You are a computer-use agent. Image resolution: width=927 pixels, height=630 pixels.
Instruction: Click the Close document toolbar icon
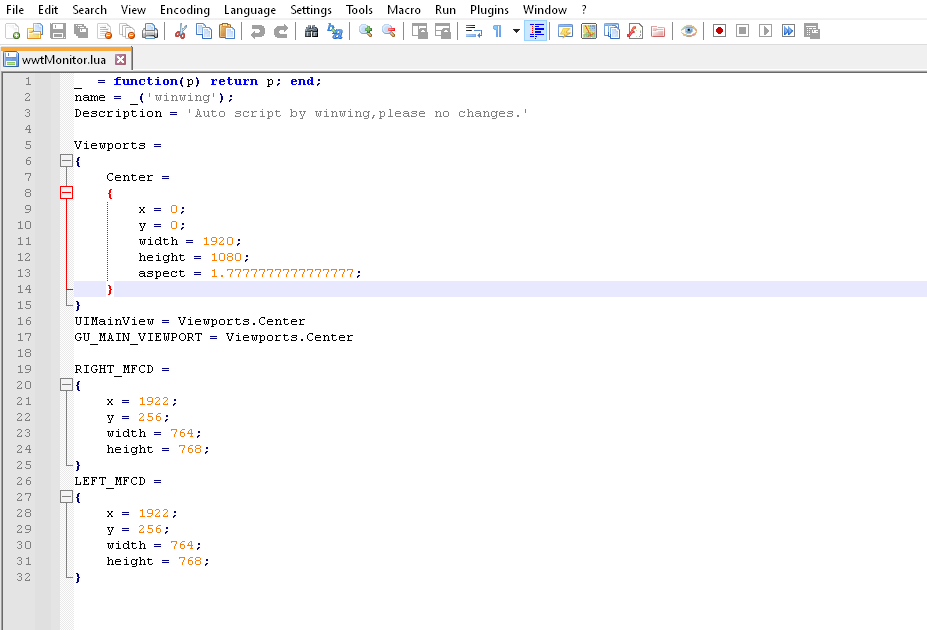[x=104, y=31]
